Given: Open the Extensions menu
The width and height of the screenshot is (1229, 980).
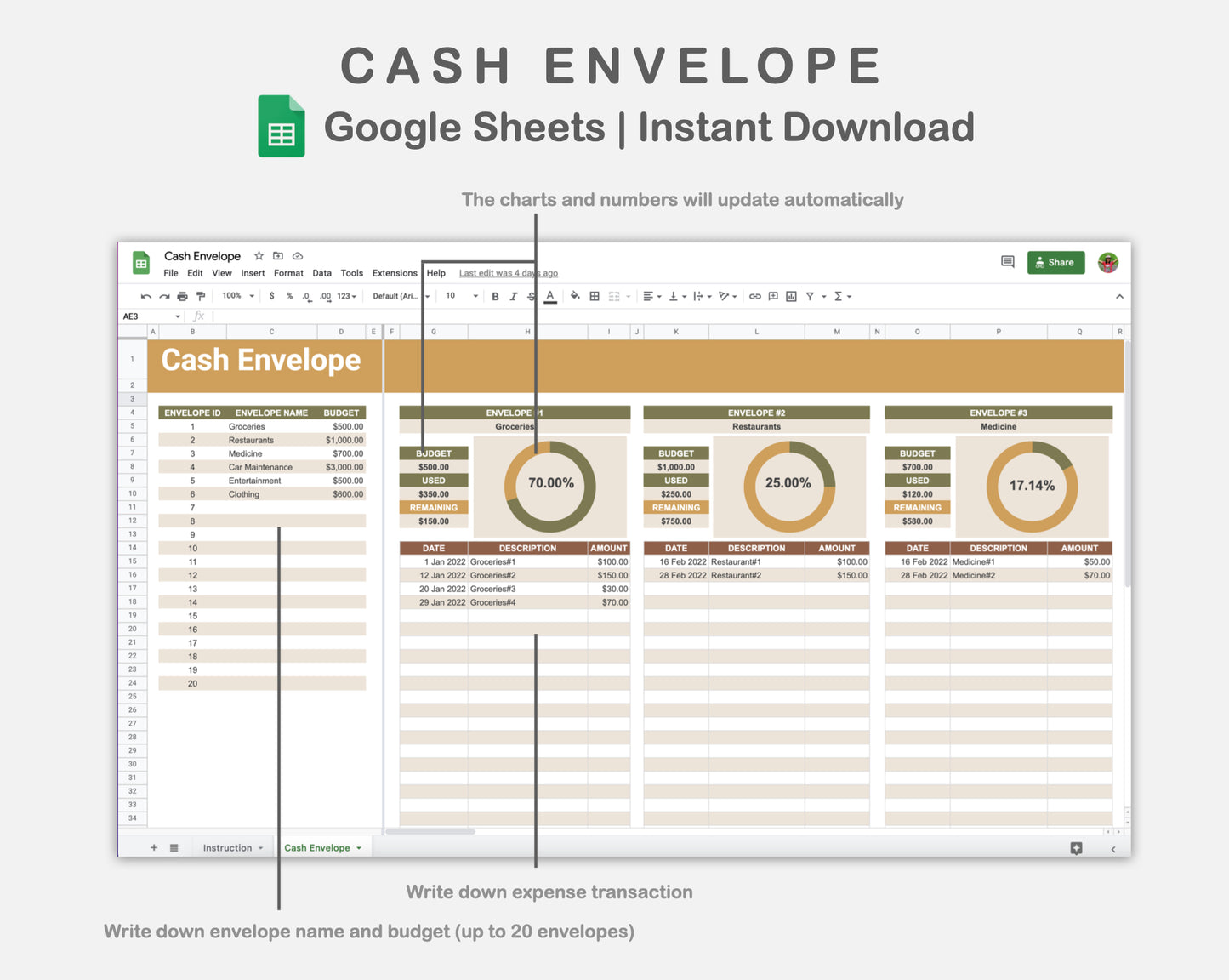Looking at the screenshot, I should click(x=395, y=273).
